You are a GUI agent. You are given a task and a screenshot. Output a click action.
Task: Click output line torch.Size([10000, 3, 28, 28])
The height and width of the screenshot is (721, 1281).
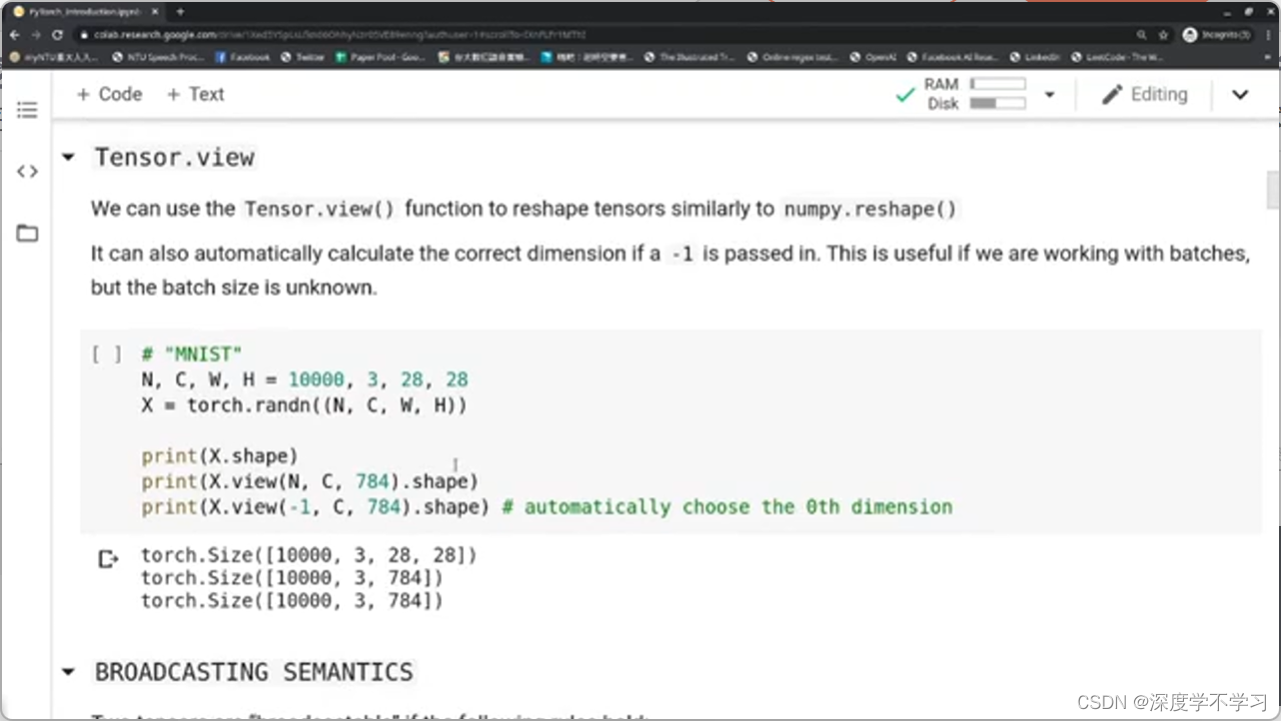(x=309, y=555)
